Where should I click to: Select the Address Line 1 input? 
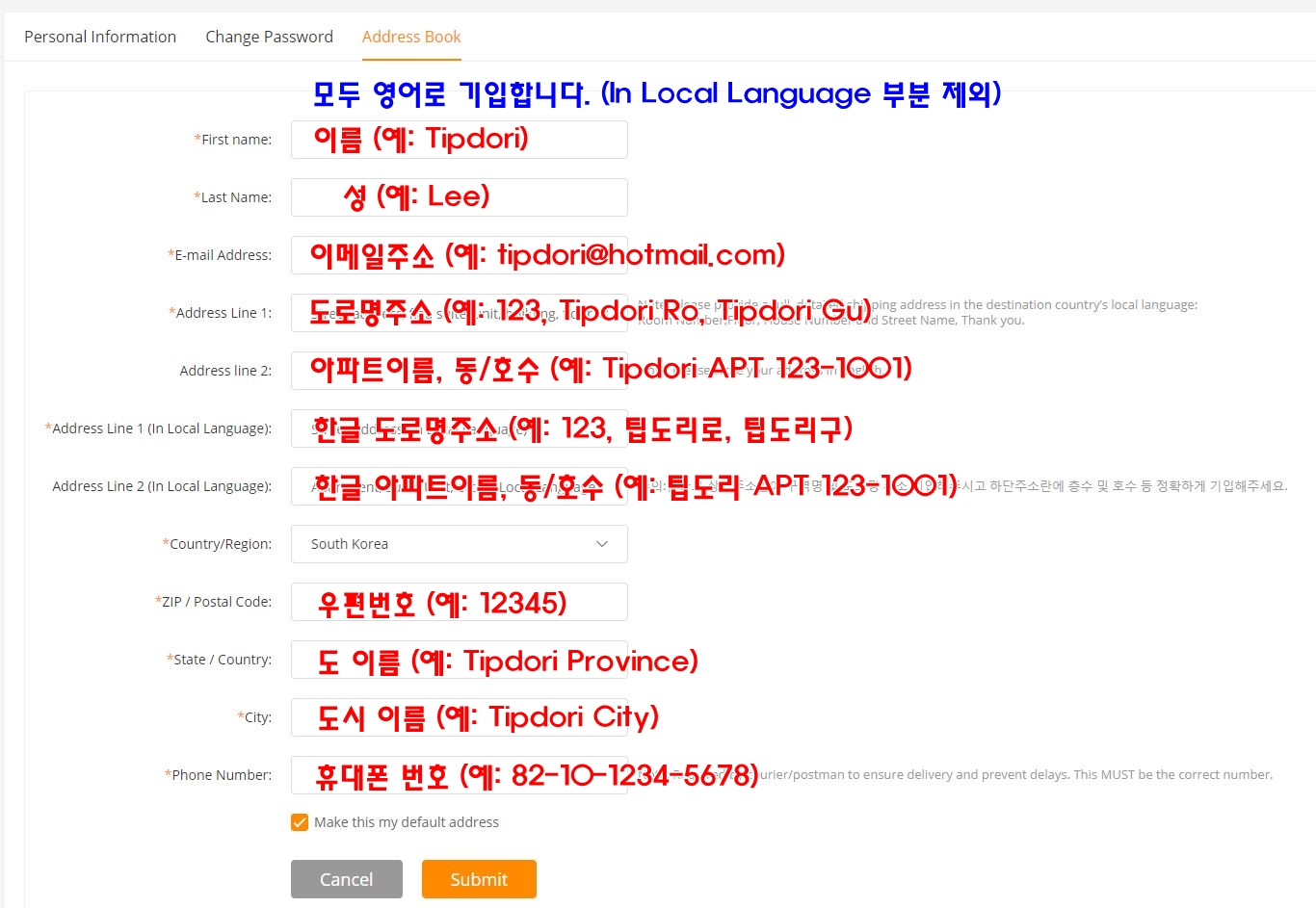point(459,313)
